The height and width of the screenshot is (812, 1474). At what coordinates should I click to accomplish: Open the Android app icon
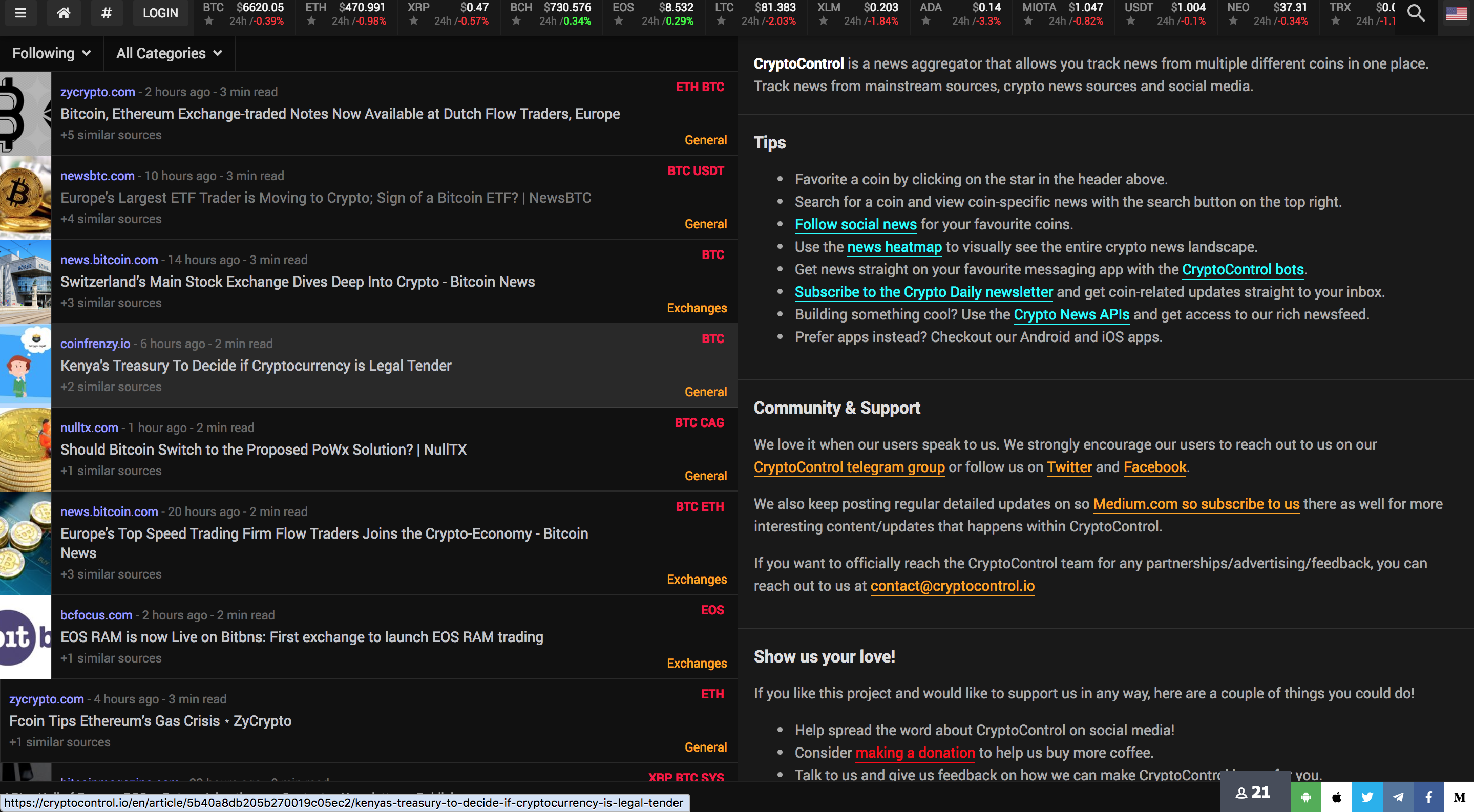click(1306, 797)
